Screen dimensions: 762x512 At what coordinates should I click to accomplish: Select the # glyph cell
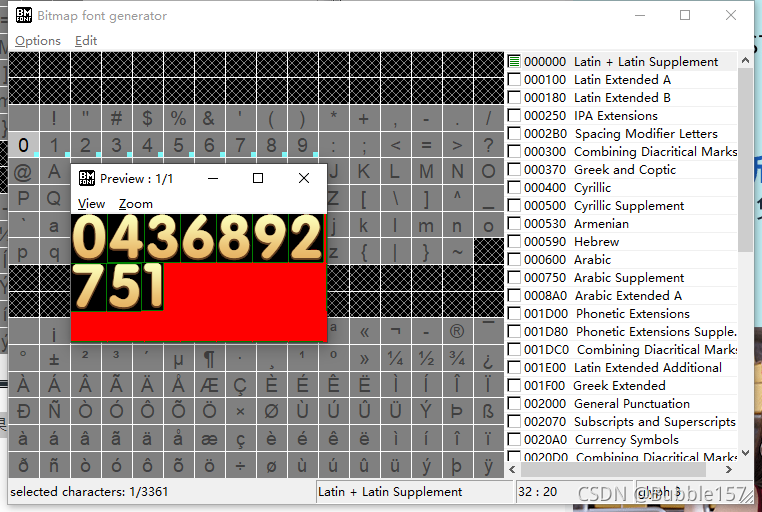[116, 118]
